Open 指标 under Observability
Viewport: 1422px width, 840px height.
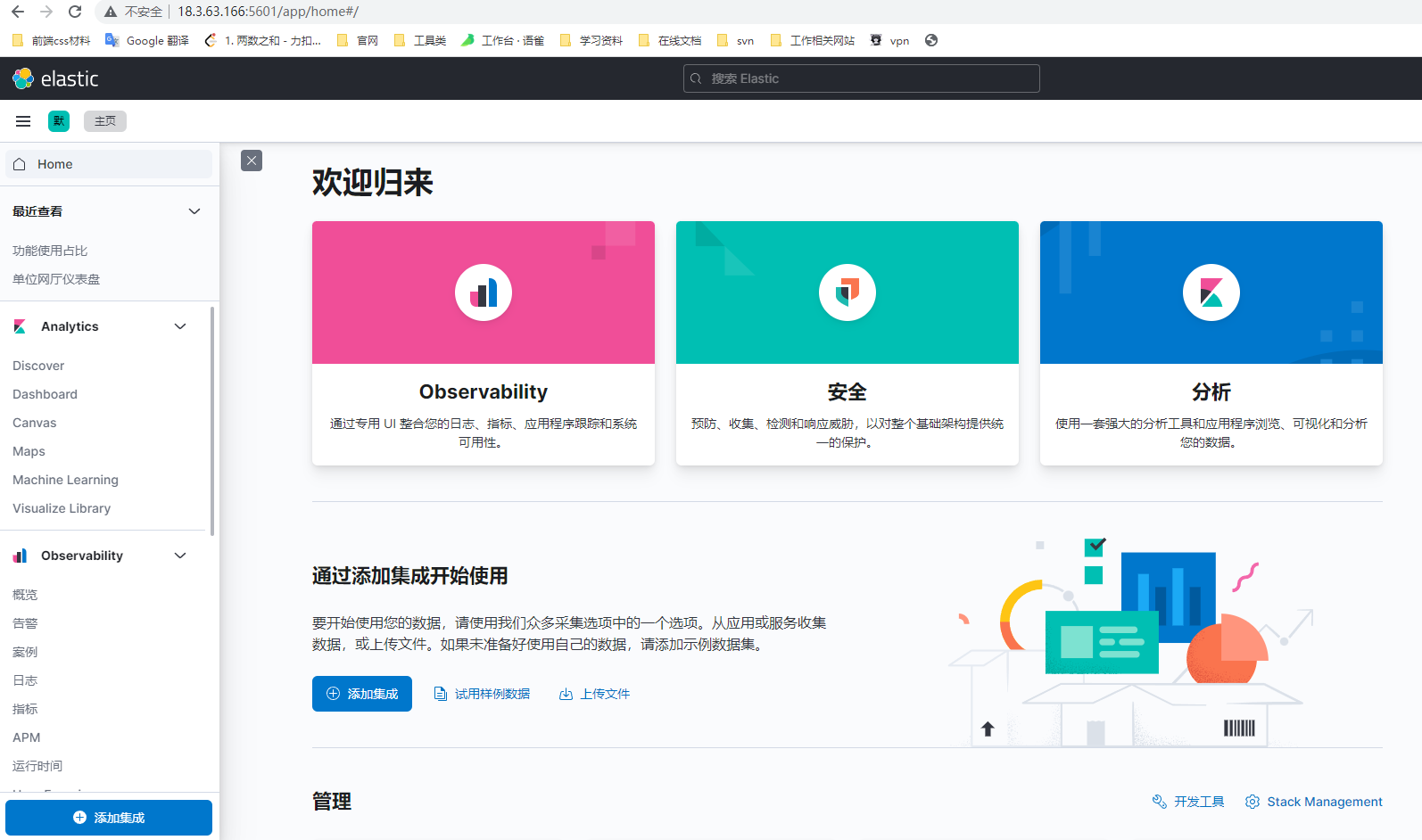click(25, 709)
